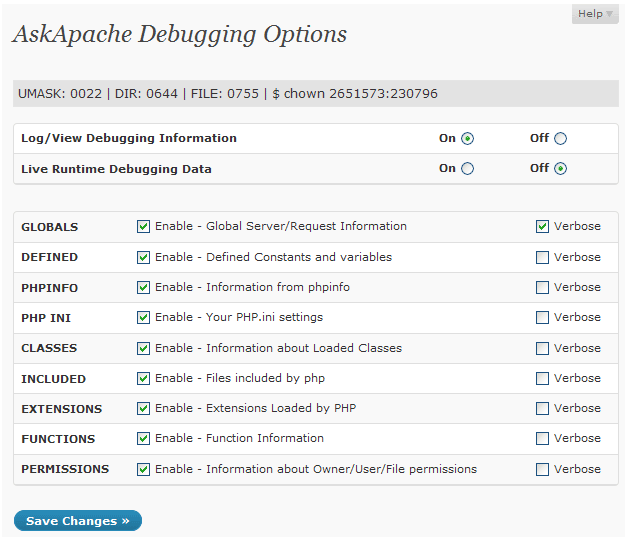Check Verbose for CLASSES
This screenshot has height=537, width=625.
[542, 348]
